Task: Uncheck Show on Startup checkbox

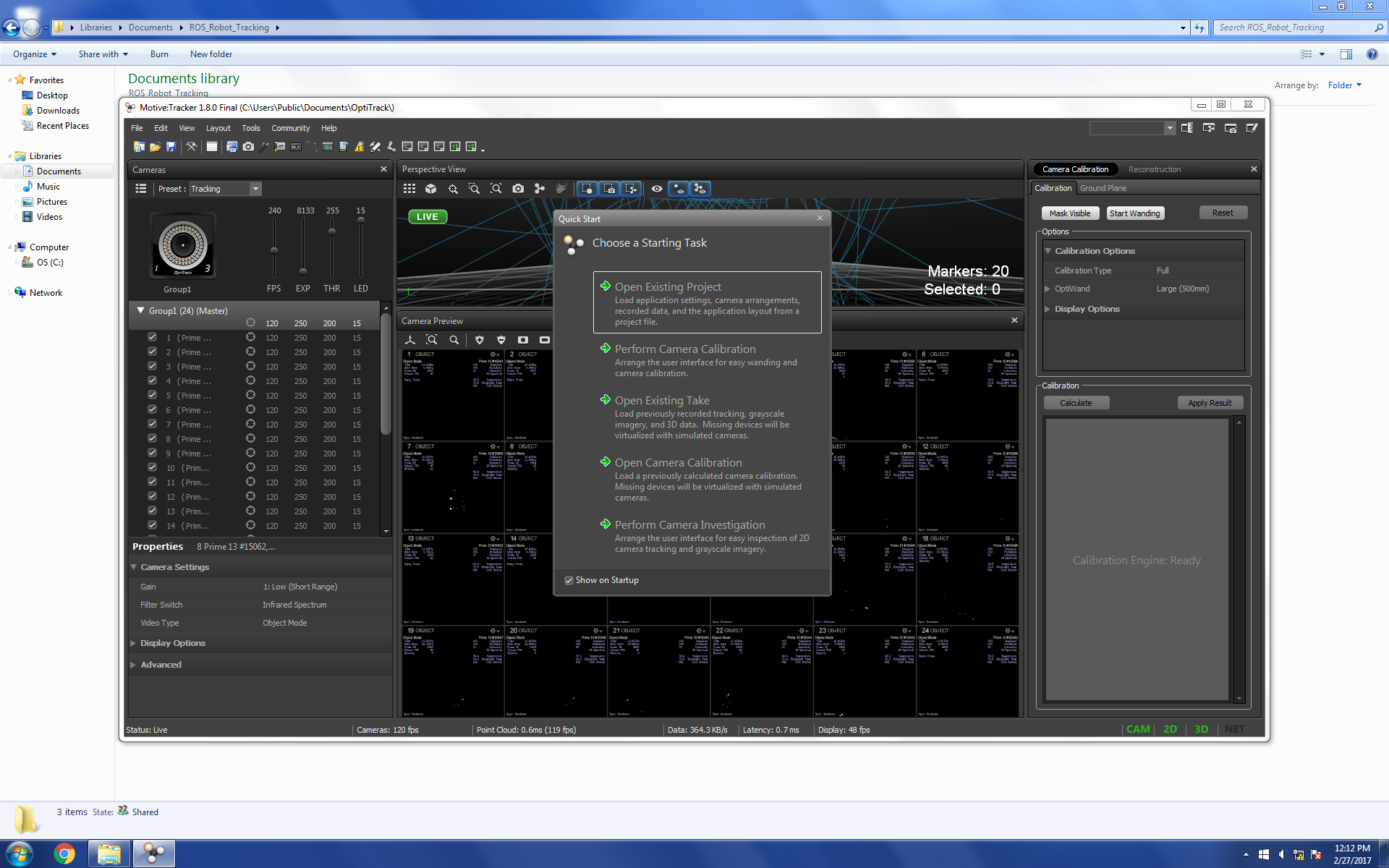Action: click(x=569, y=580)
